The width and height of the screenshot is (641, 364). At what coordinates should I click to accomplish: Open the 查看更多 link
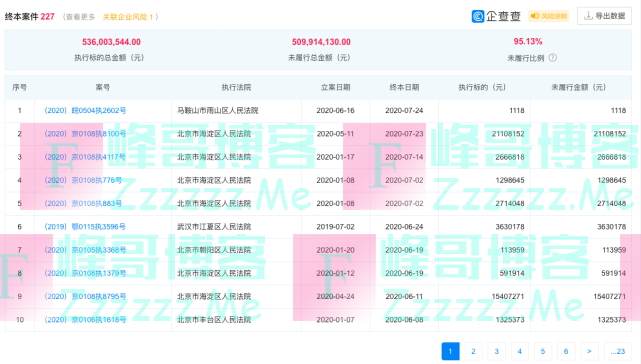[80, 17]
